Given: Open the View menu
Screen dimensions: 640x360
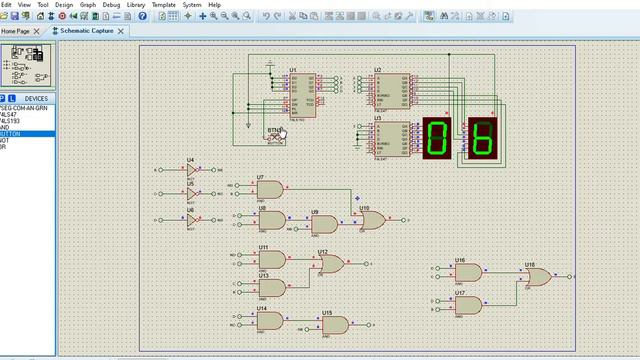Looking at the screenshot, I should [x=24, y=5].
